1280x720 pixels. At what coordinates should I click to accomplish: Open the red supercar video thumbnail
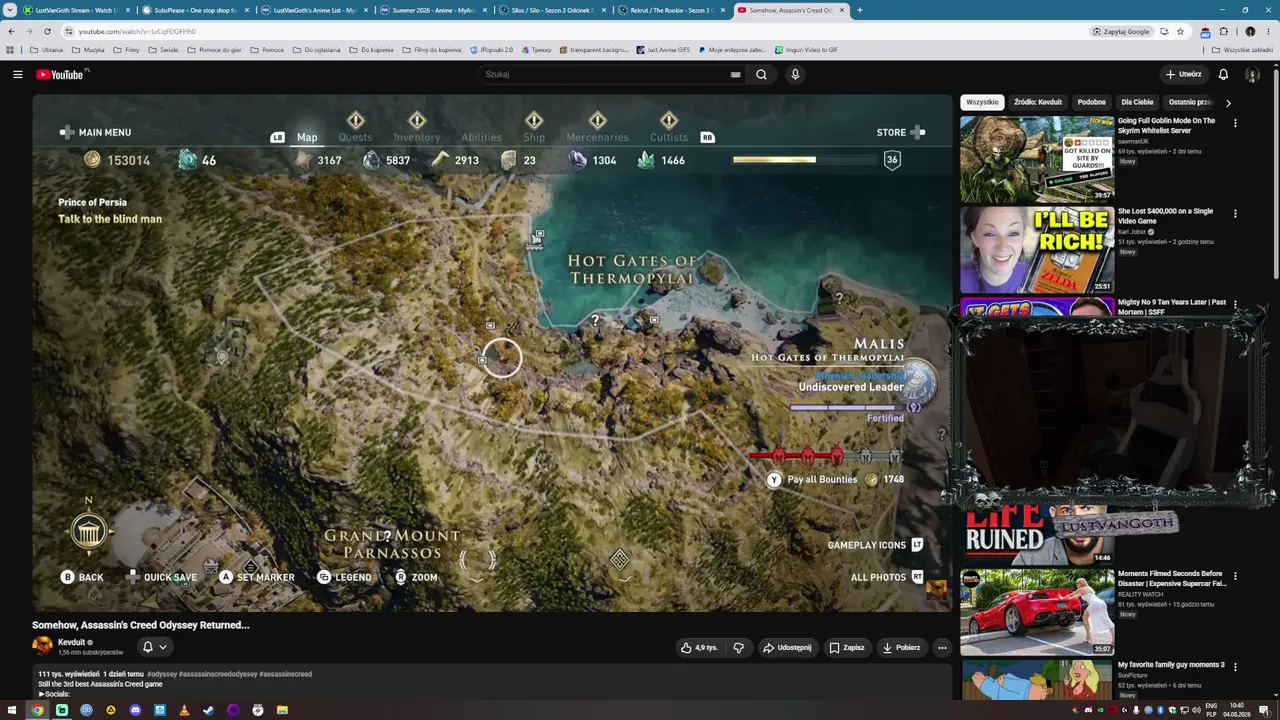tap(1037, 612)
